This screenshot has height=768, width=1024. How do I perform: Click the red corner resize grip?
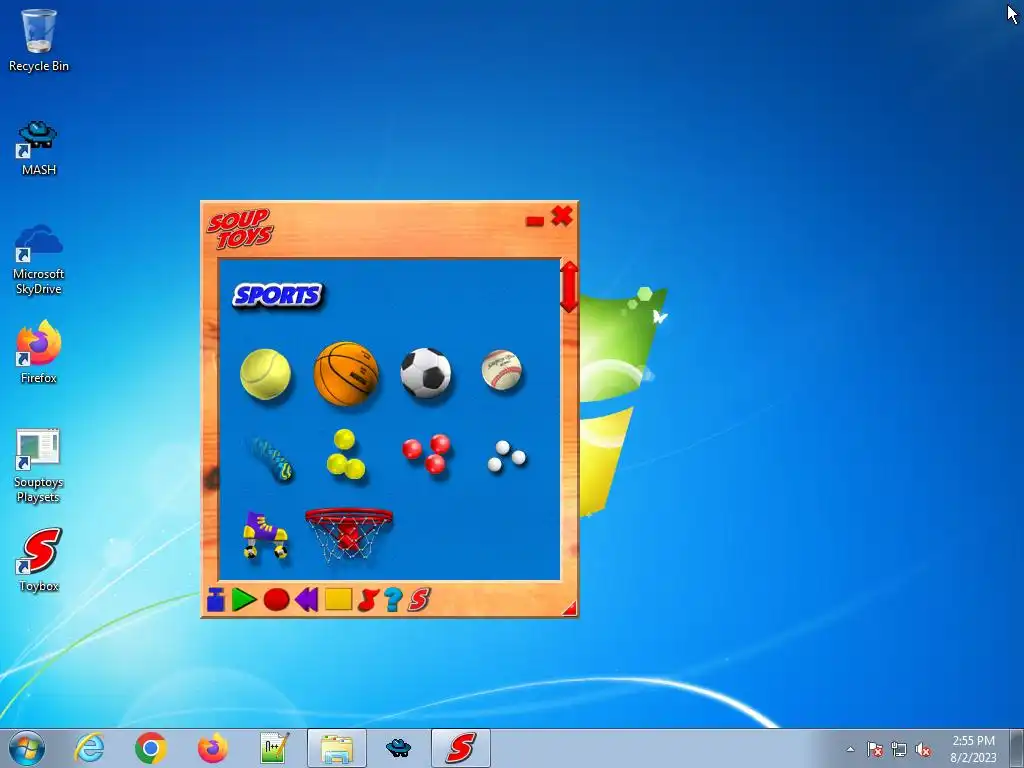point(570,609)
